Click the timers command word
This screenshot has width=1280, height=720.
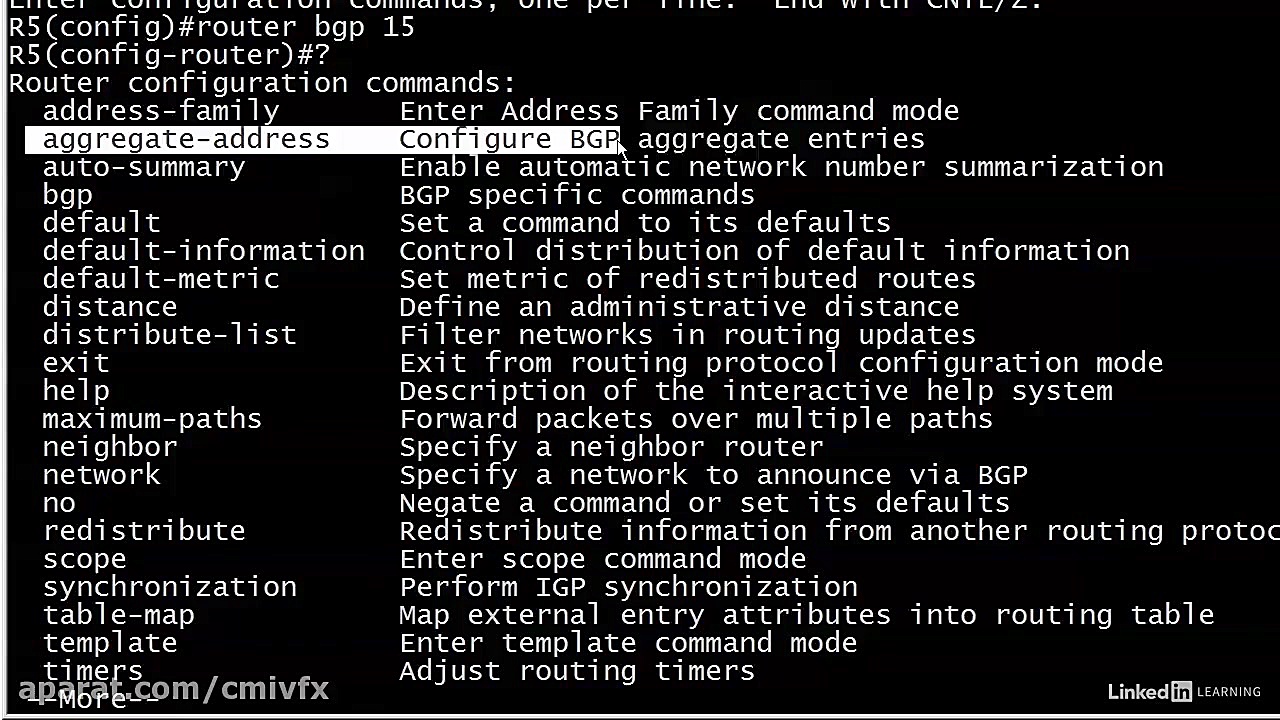92,668
